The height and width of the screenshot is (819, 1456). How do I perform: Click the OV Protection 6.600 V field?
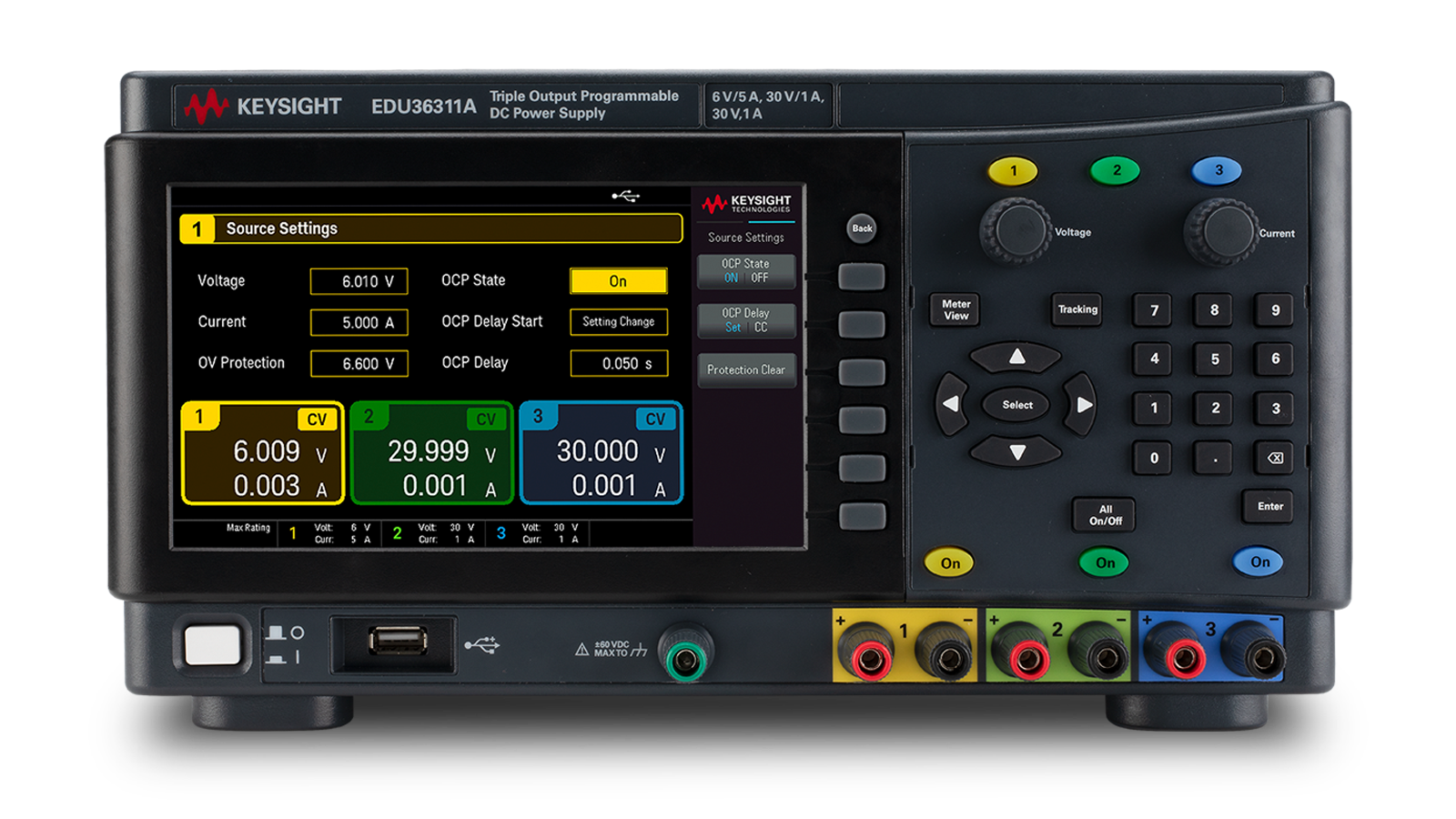(359, 362)
